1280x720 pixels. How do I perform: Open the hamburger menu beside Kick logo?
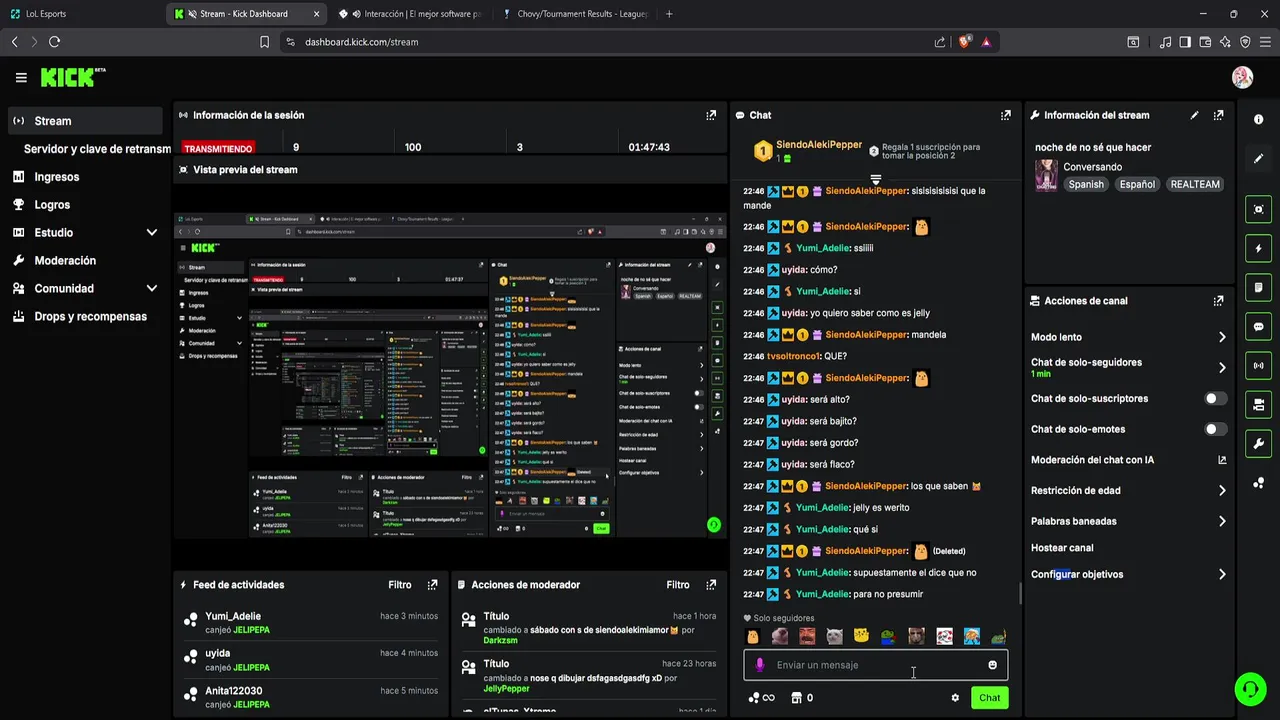[21, 77]
